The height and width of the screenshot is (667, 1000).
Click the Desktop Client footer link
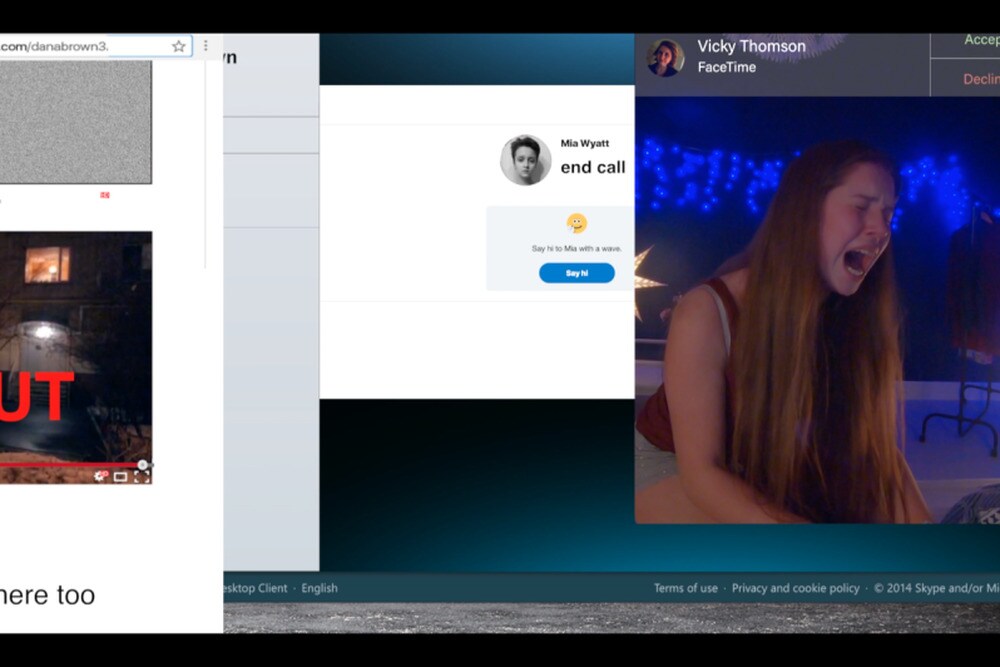(x=255, y=588)
